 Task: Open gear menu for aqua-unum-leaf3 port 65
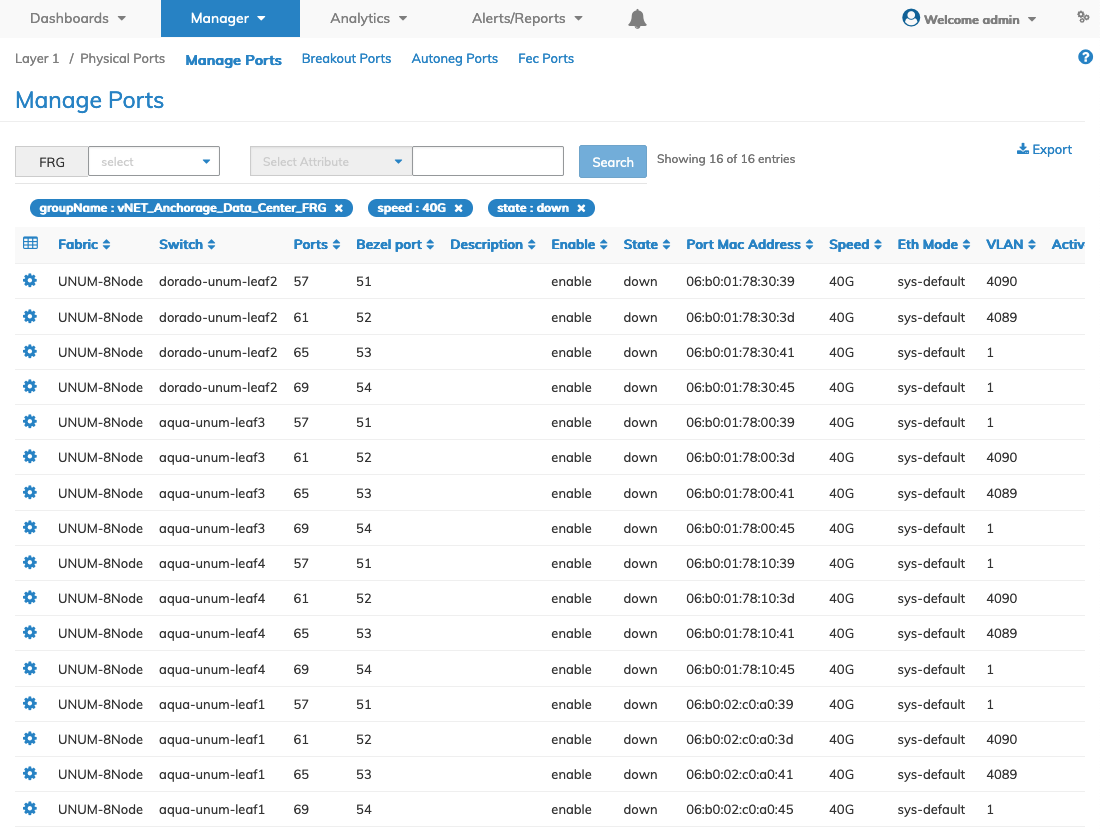point(29,492)
